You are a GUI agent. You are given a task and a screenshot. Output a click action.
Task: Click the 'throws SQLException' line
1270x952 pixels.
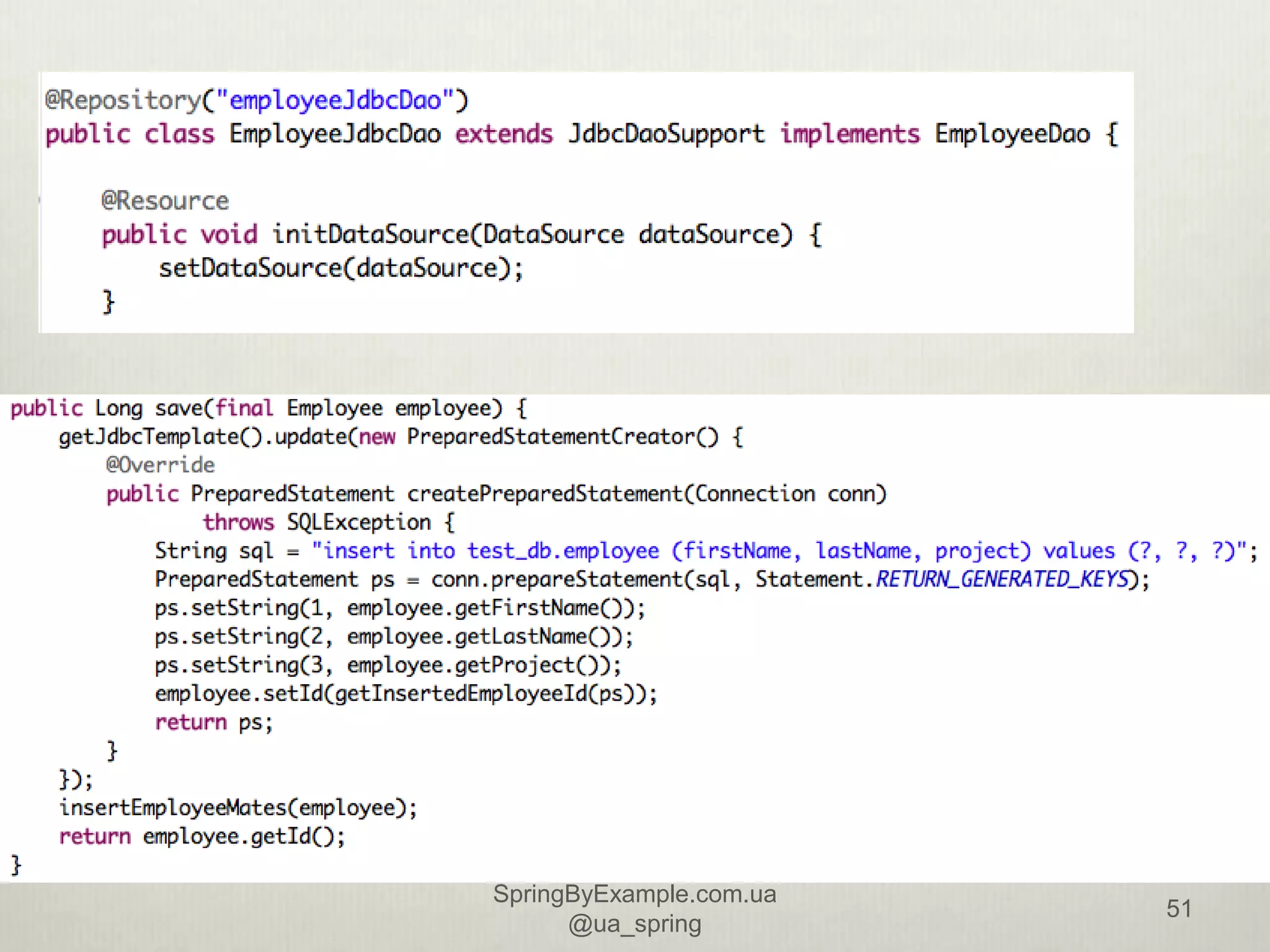pyautogui.click(x=329, y=522)
